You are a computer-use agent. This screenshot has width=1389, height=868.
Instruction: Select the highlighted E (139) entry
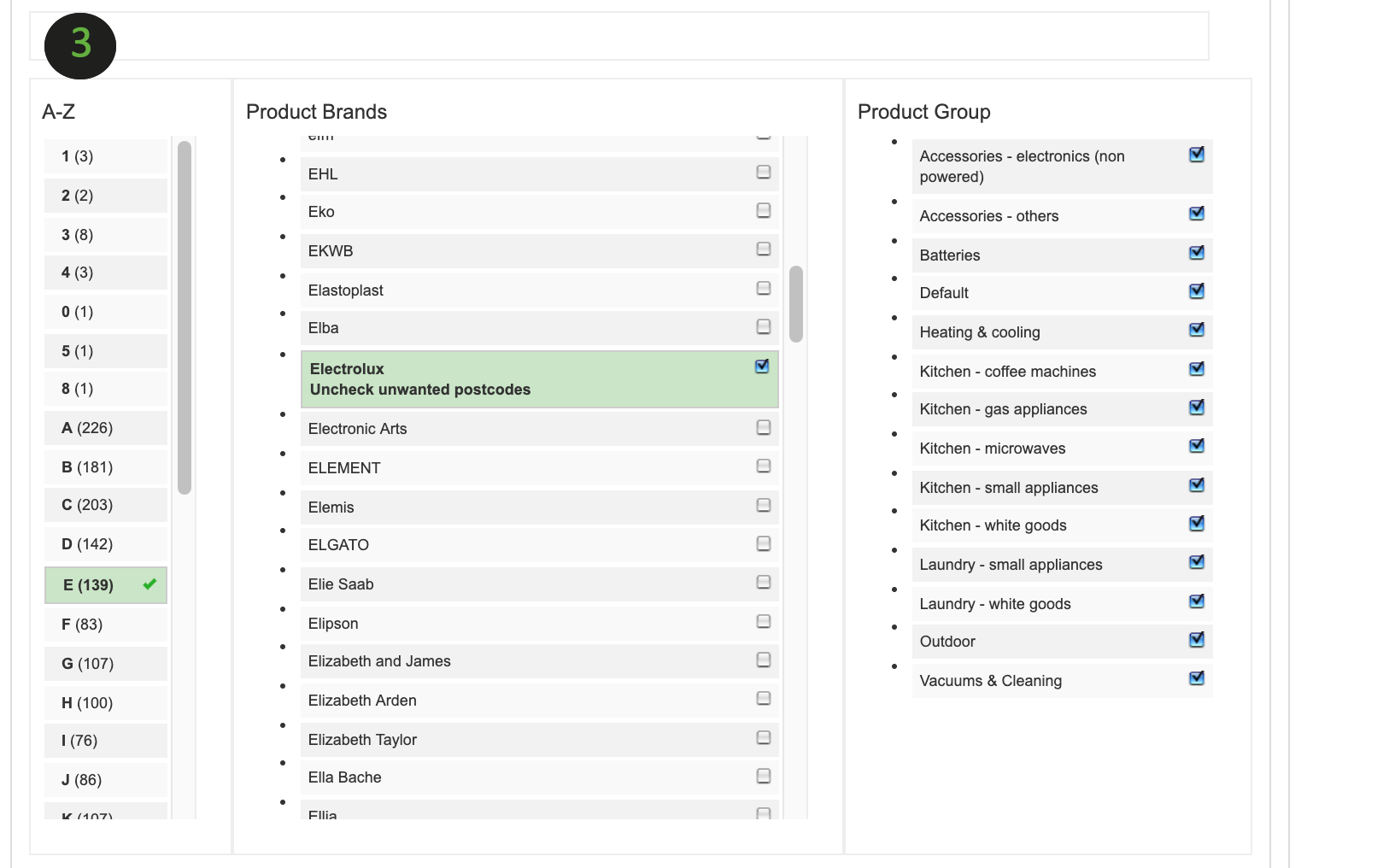[106, 585]
